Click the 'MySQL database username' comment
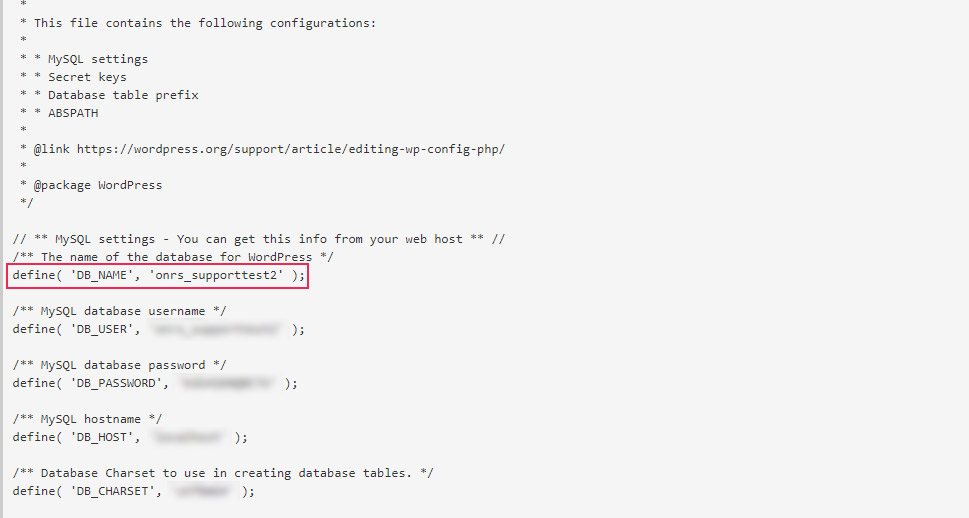Viewport: 969px width, 518px height. 119,312
